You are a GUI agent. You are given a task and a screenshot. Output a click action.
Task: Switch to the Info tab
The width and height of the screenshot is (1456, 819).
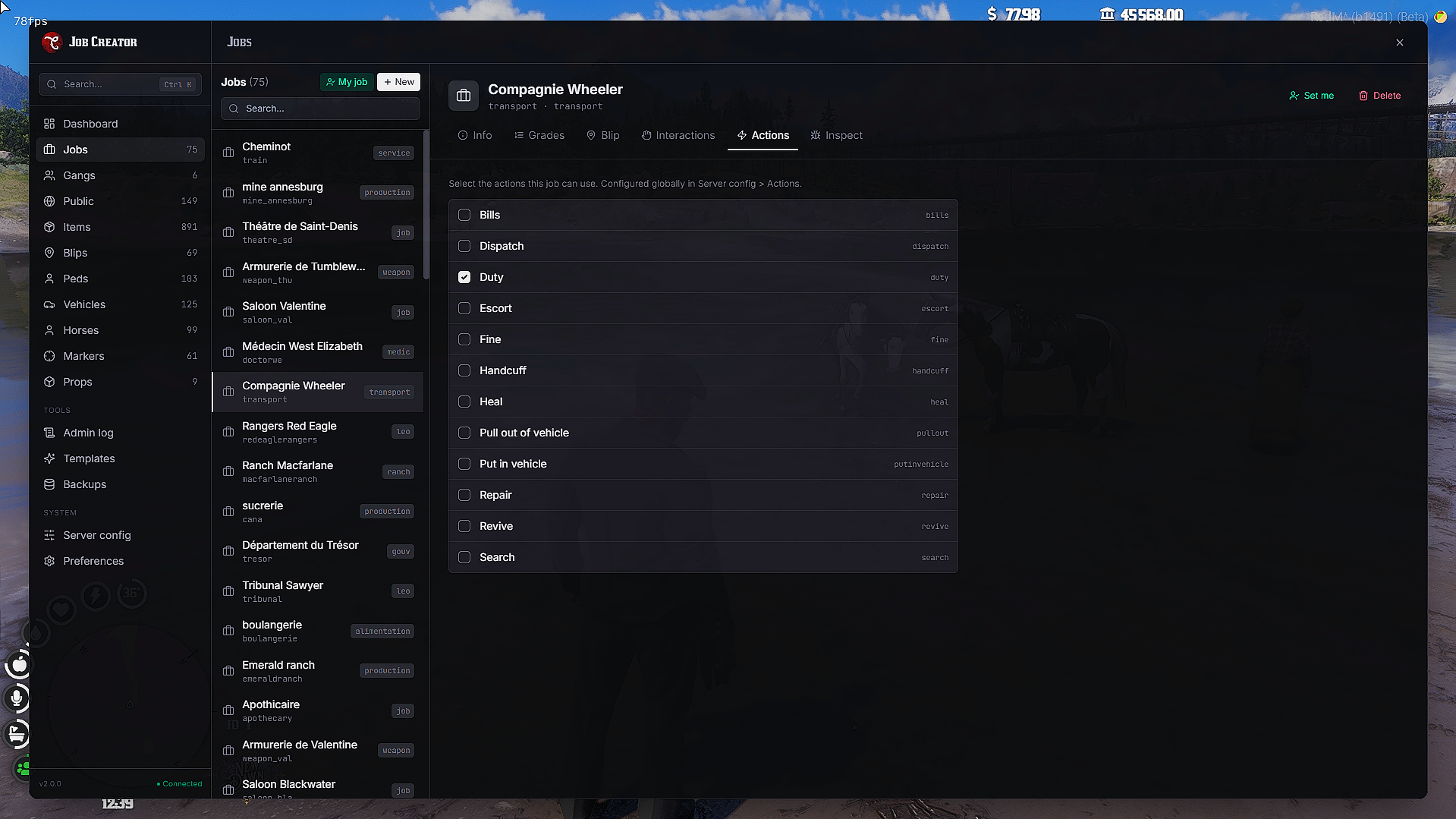click(x=475, y=135)
